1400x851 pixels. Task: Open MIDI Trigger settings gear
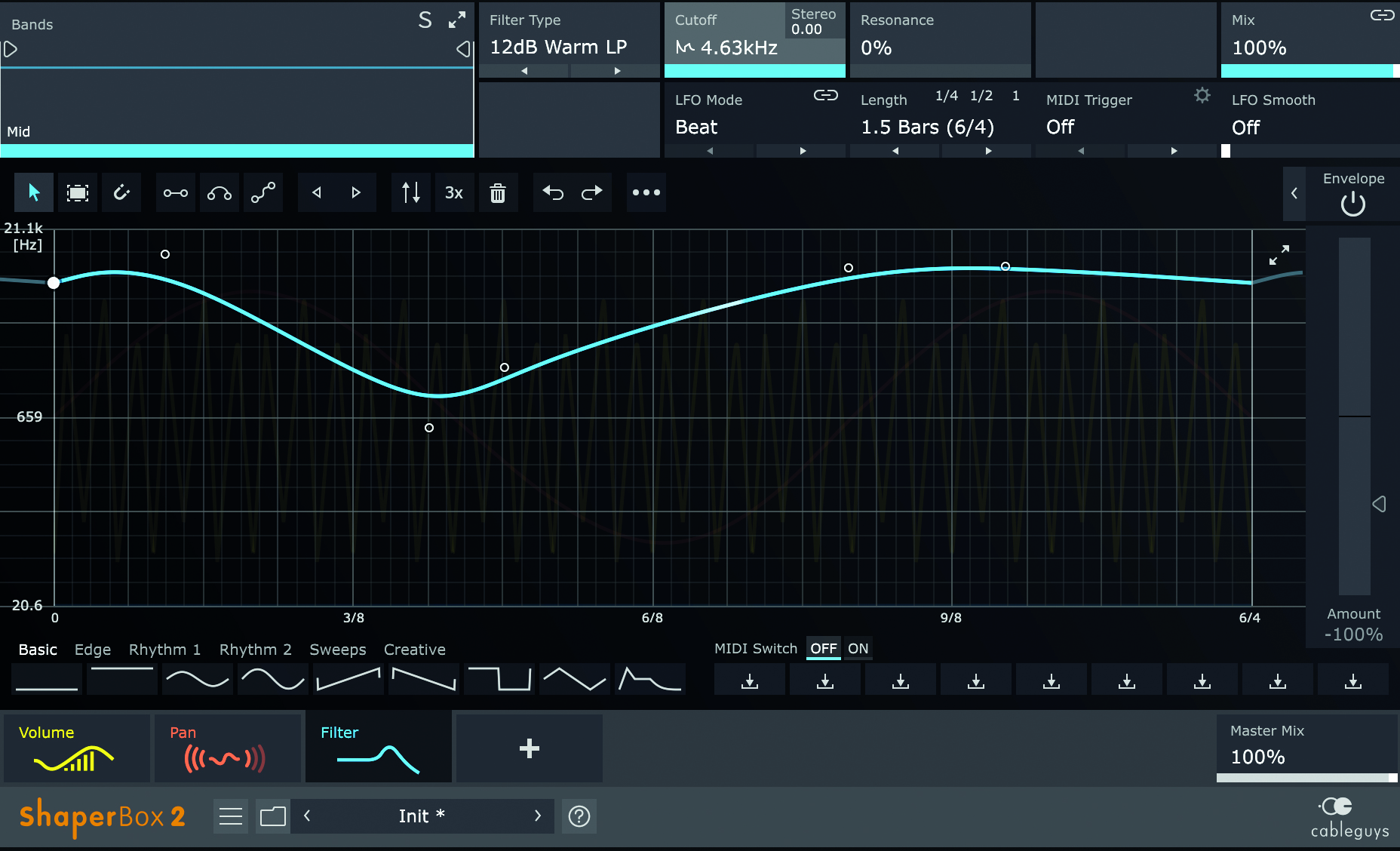click(x=1202, y=95)
